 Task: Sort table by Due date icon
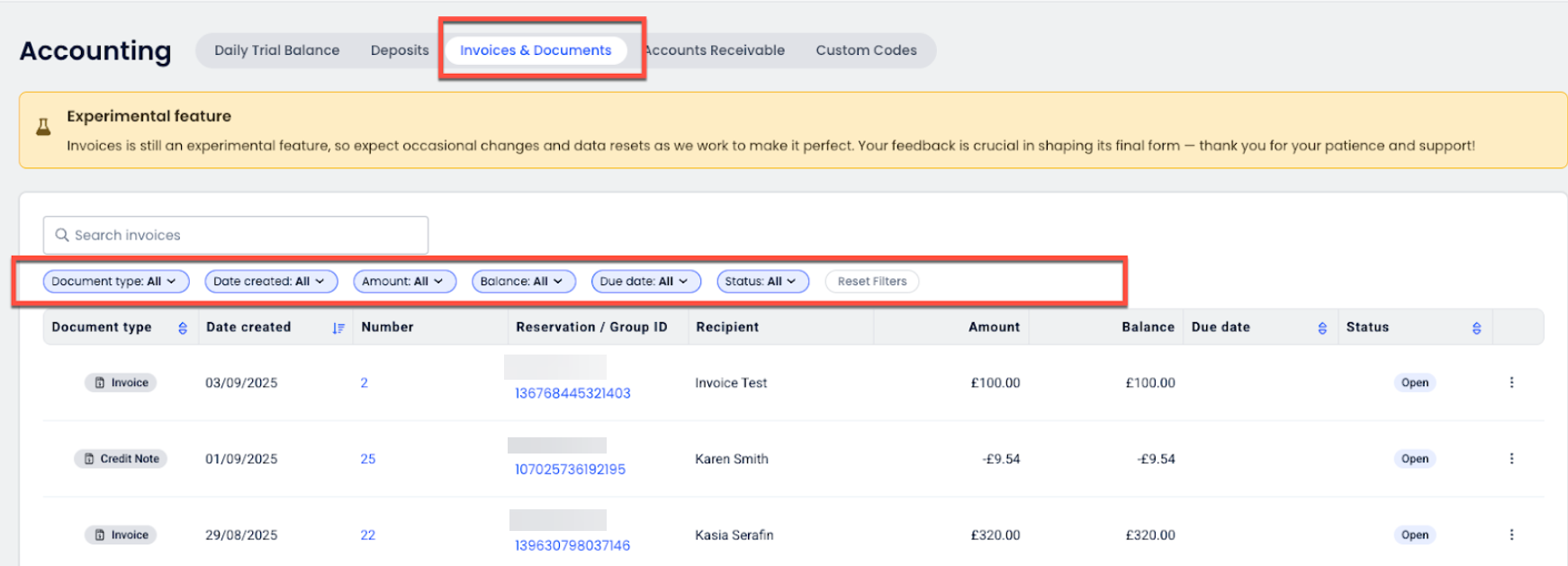point(1322,328)
